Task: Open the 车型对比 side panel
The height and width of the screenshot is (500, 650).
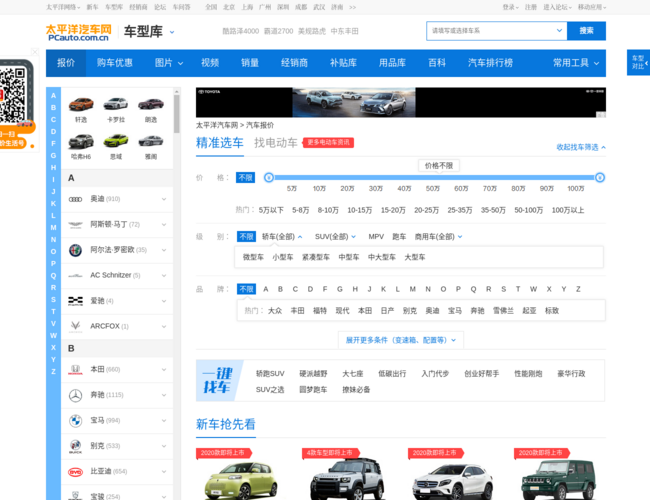Action: tap(638, 62)
